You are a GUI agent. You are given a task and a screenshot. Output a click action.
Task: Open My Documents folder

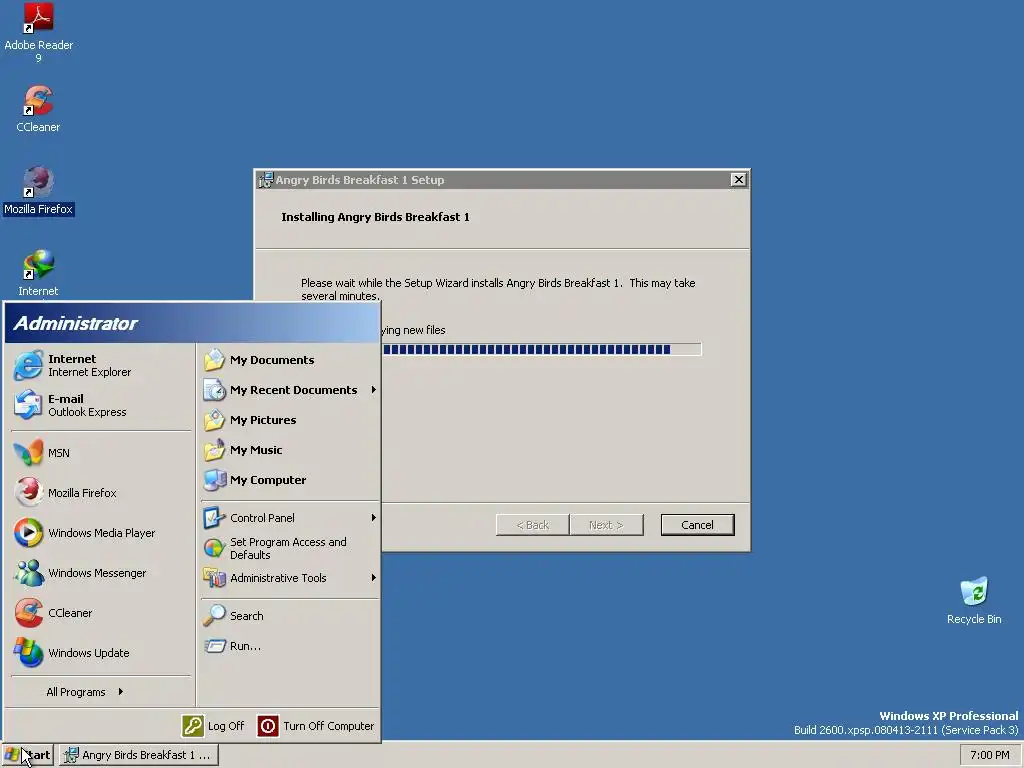click(x=289, y=360)
